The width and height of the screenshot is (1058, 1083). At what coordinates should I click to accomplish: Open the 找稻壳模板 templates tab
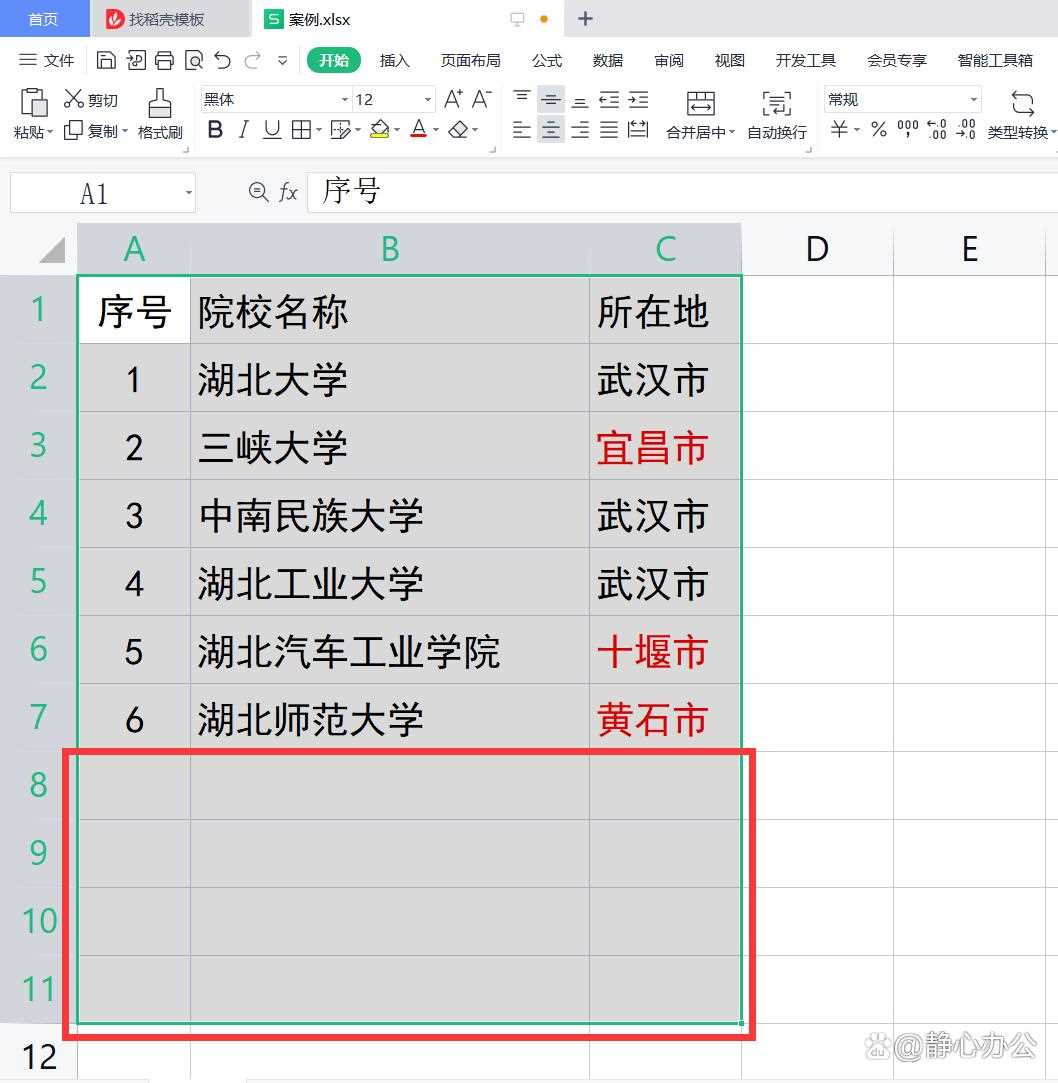coord(170,19)
